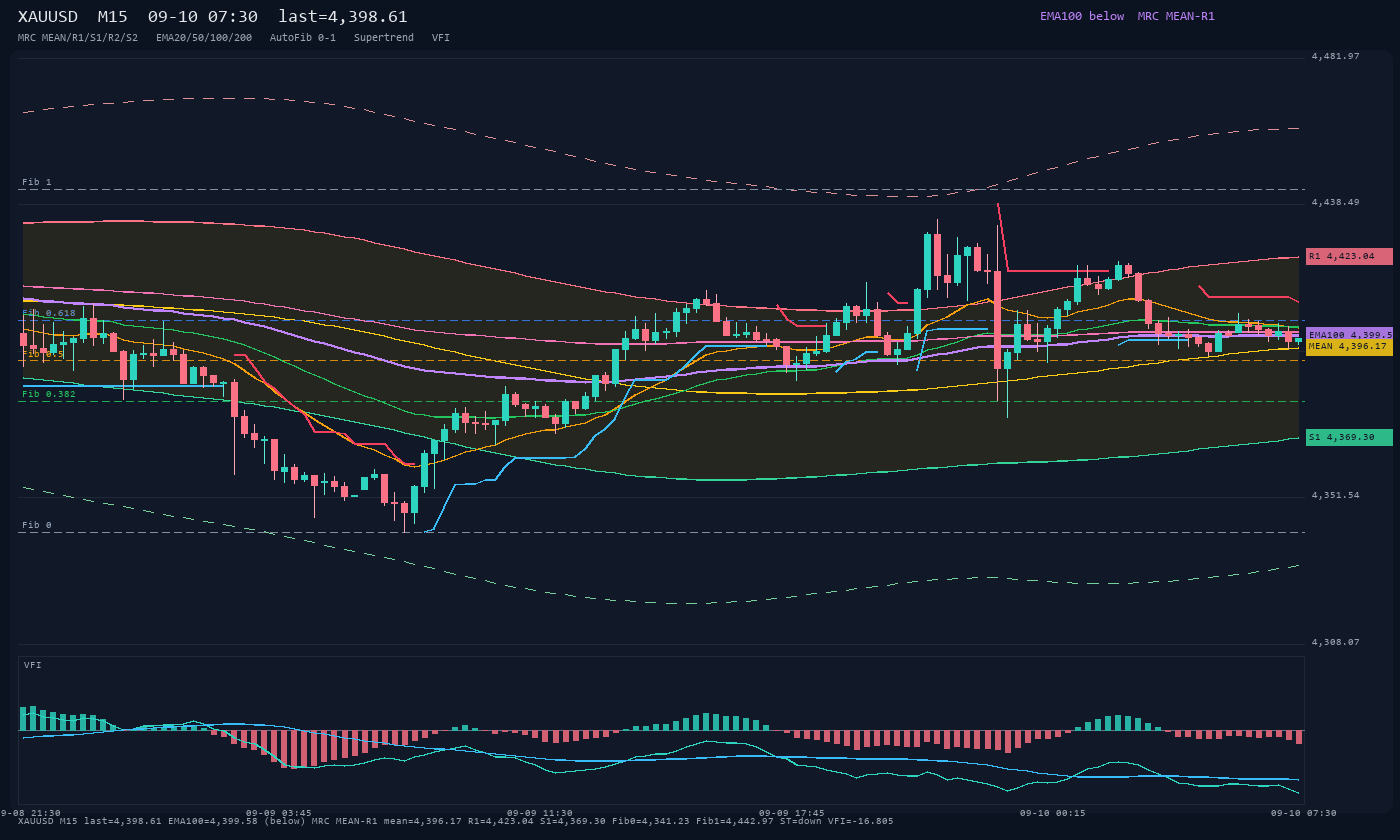Click the "MRC MEAN-R1" text at top right
The width and height of the screenshot is (1400, 840).
(1176, 16)
